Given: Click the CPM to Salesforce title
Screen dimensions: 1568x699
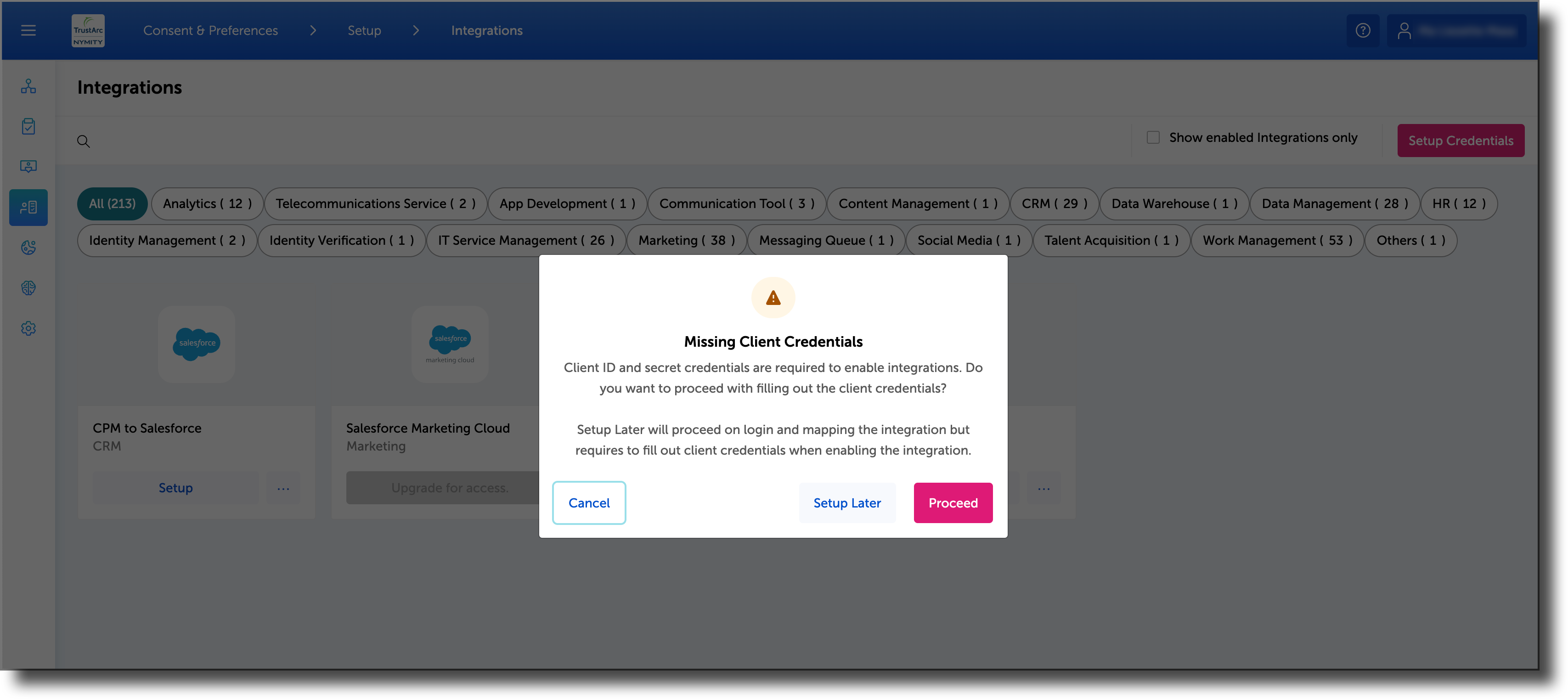Looking at the screenshot, I should 147,428.
